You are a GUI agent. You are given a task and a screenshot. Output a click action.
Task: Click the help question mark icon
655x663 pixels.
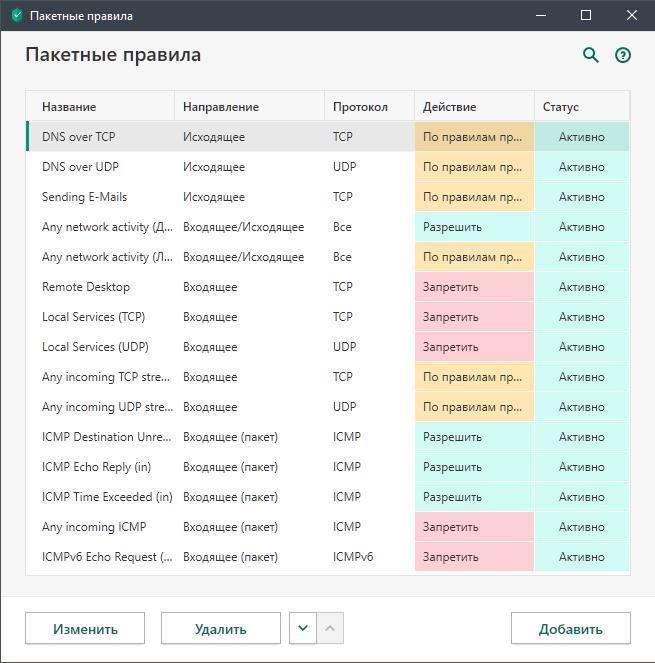click(x=623, y=55)
